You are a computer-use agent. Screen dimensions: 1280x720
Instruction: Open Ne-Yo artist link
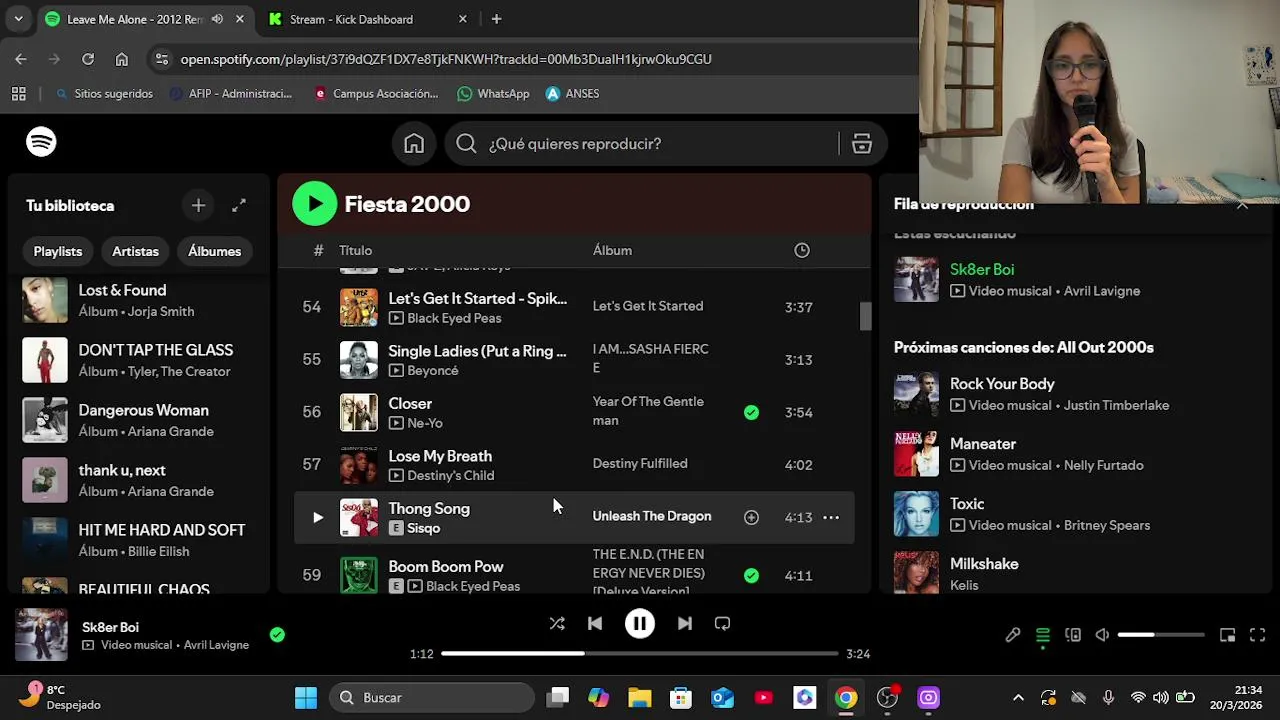pos(425,423)
